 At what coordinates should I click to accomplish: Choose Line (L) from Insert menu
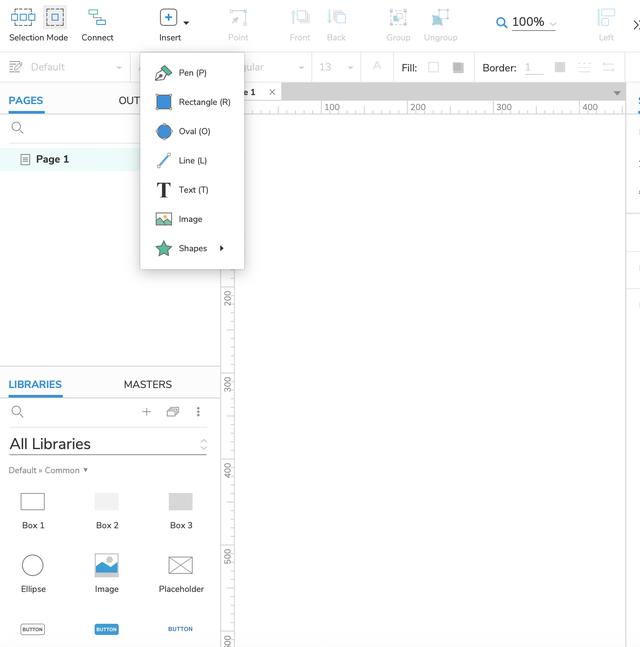point(192,161)
